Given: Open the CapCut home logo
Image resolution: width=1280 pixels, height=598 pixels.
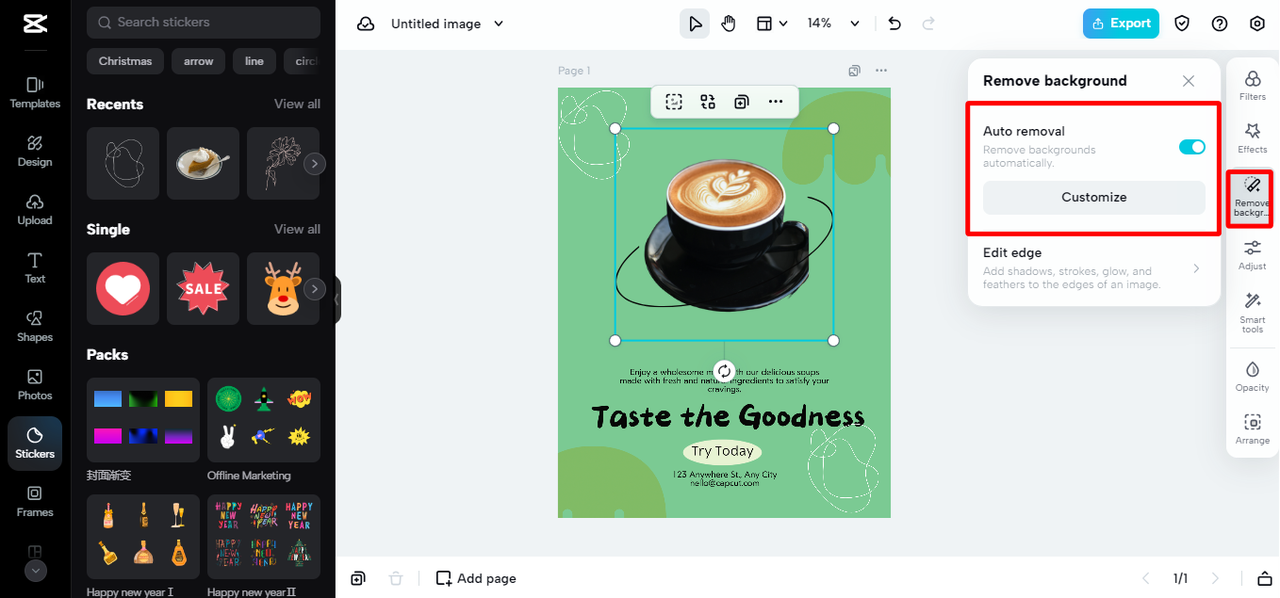Looking at the screenshot, I should pyautogui.click(x=35, y=24).
